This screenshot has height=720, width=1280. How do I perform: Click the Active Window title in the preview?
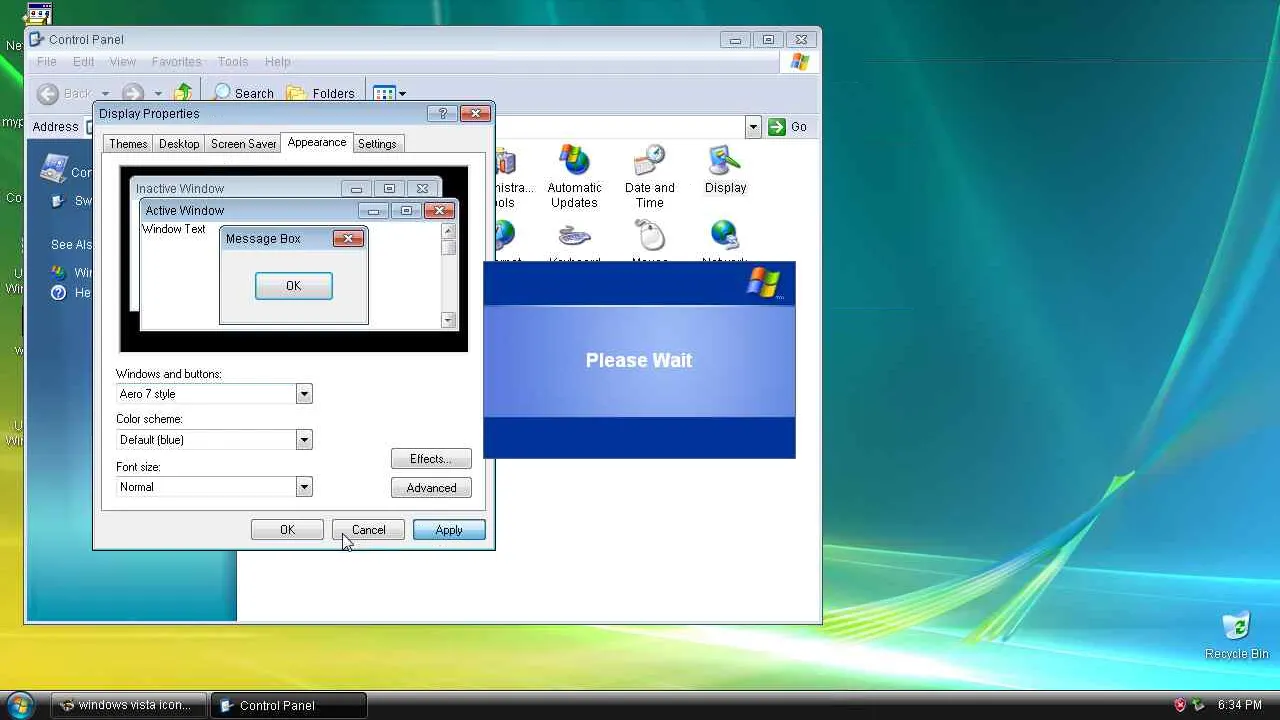click(x=185, y=210)
